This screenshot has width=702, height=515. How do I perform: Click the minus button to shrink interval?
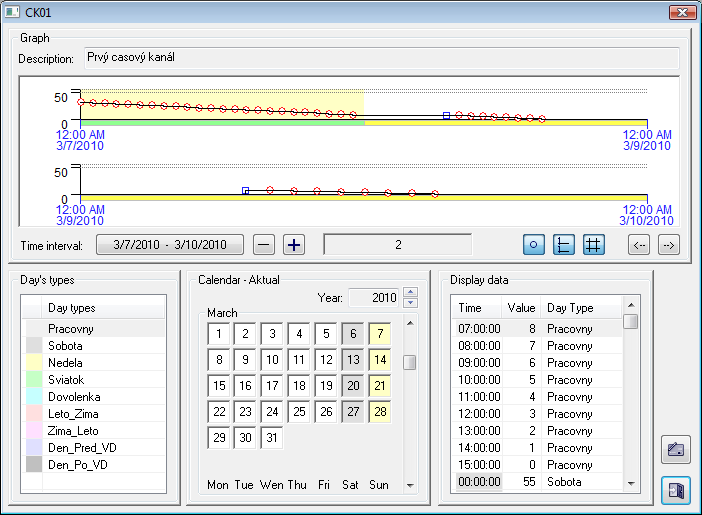(x=263, y=244)
